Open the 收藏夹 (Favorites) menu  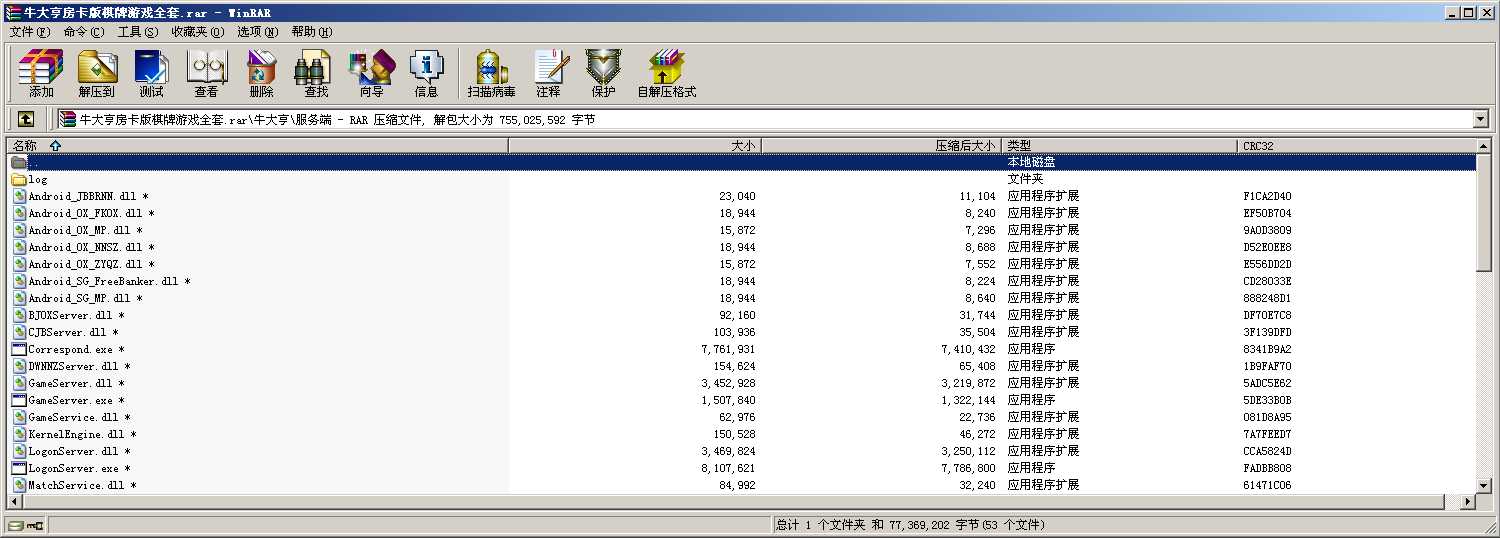(x=197, y=32)
